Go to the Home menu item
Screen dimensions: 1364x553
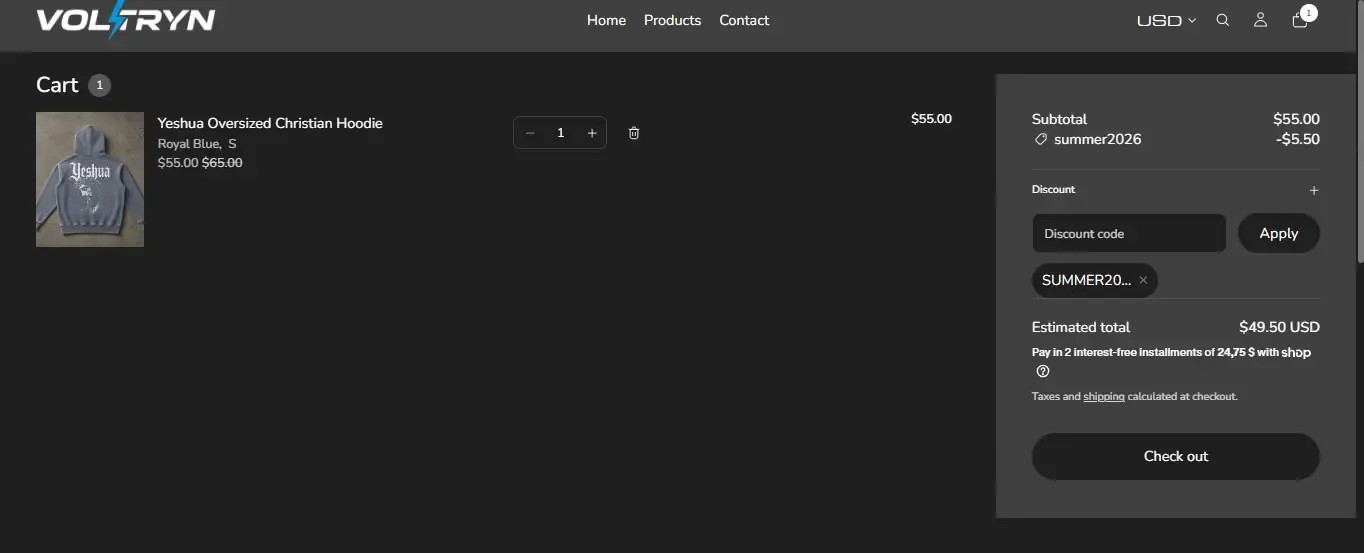(x=606, y=20)
